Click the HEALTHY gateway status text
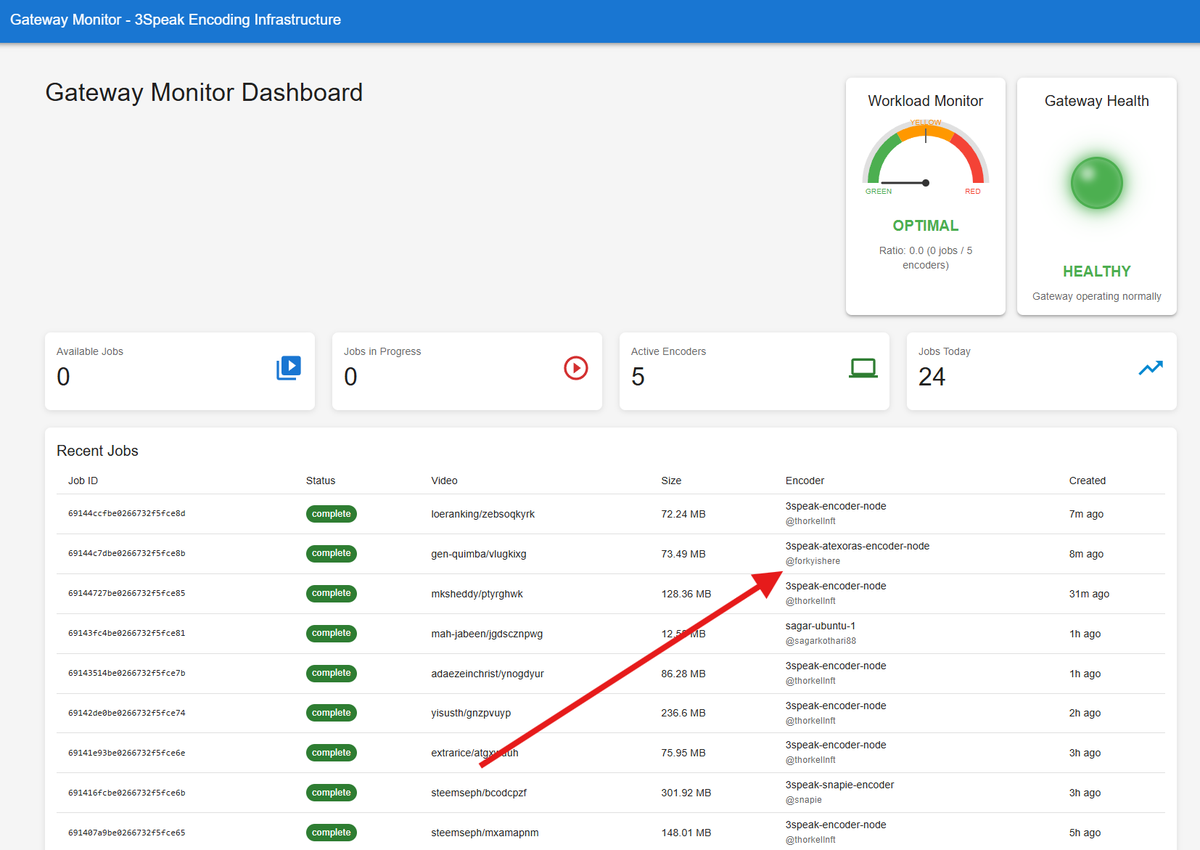Viewport: 1200px width, 850px height. point(1097,272)
